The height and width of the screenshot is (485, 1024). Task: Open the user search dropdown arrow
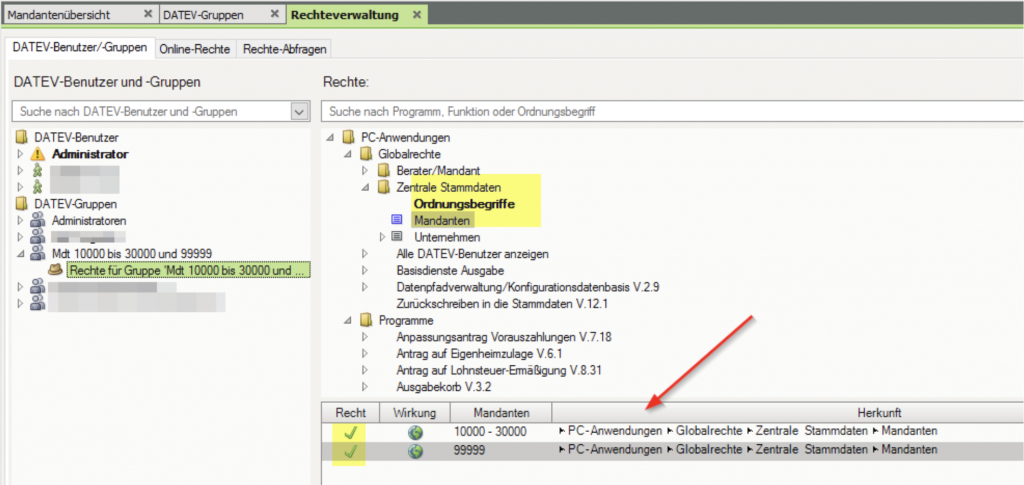(299, 112)
